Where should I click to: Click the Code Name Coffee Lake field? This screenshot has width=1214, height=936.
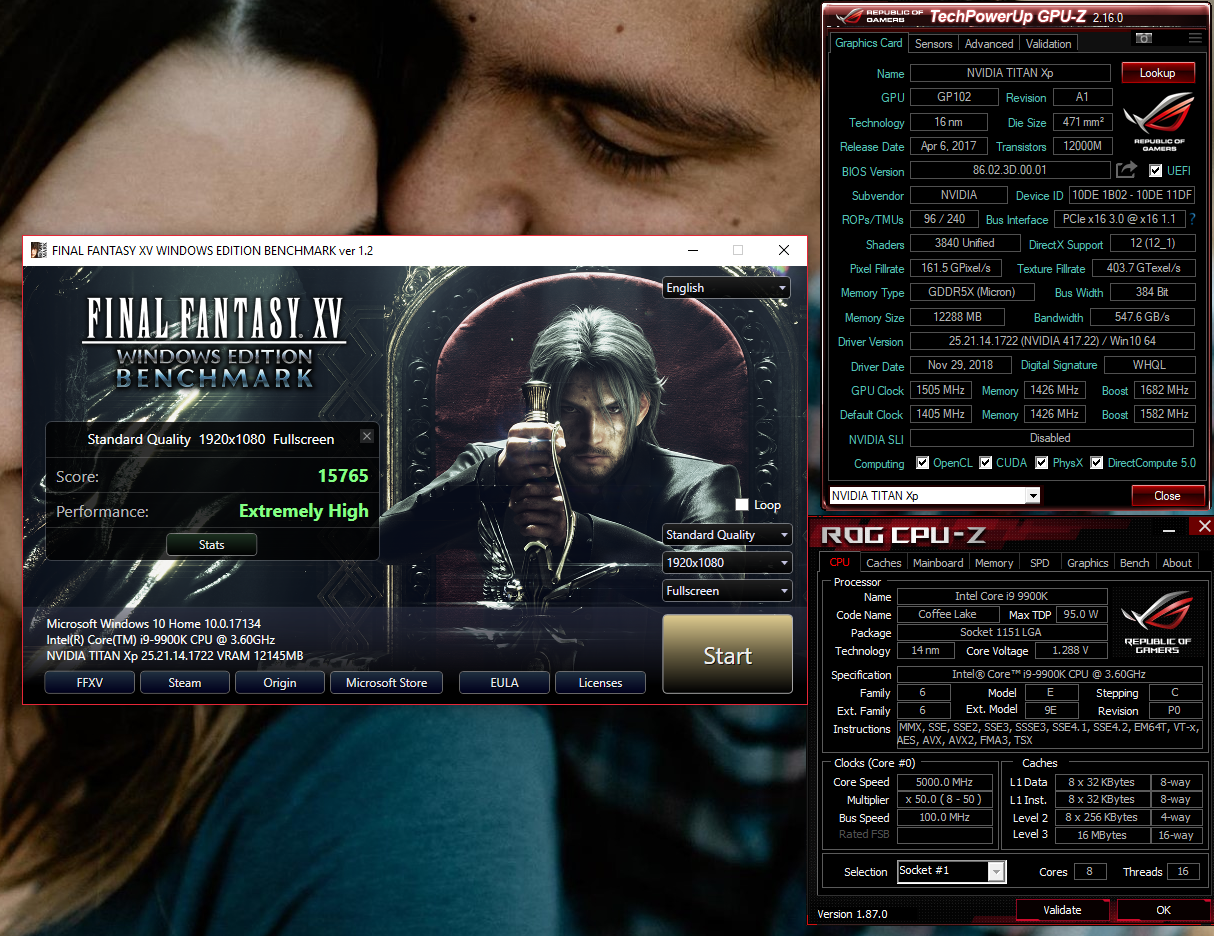point(947,614)
